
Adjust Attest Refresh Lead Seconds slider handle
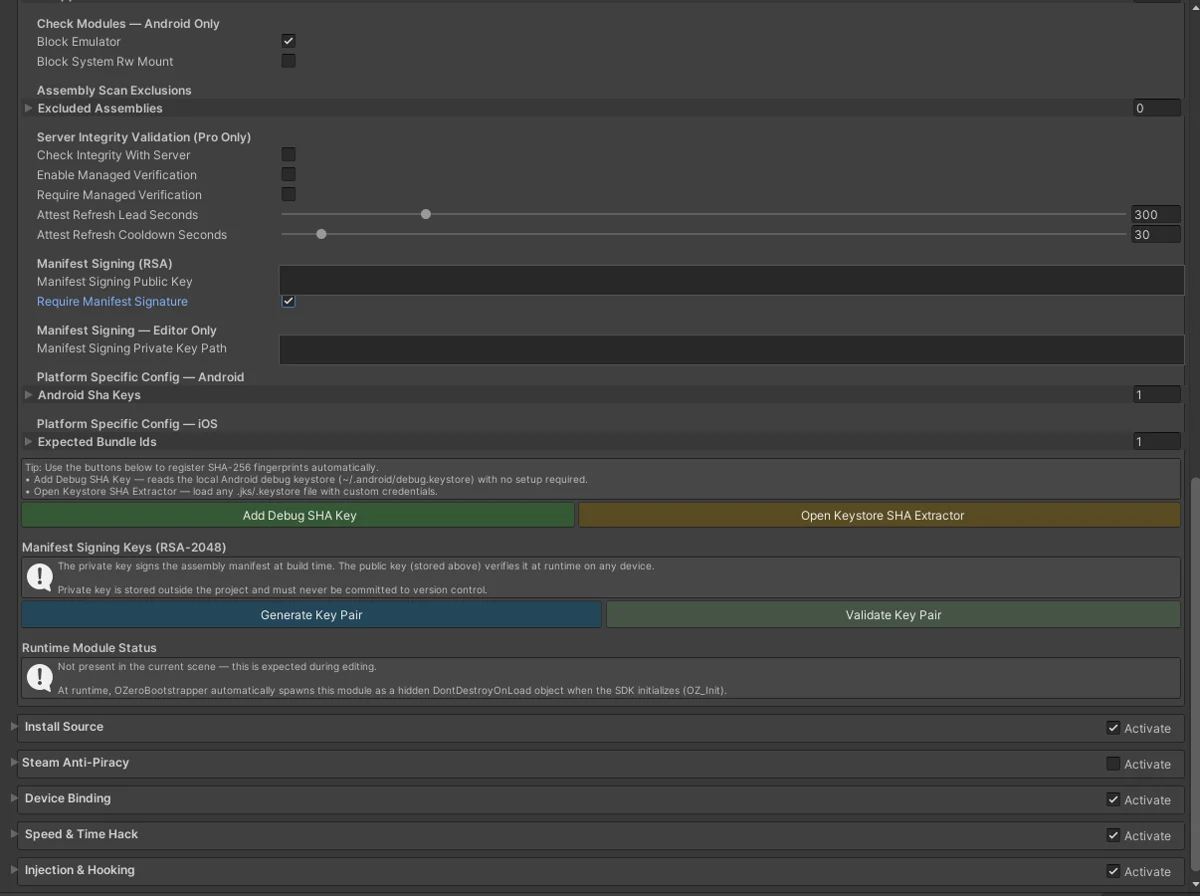click(x=426, y=214)
